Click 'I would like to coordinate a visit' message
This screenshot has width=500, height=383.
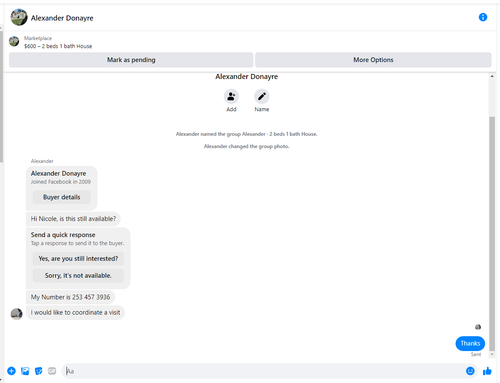(x=75, y=313)
